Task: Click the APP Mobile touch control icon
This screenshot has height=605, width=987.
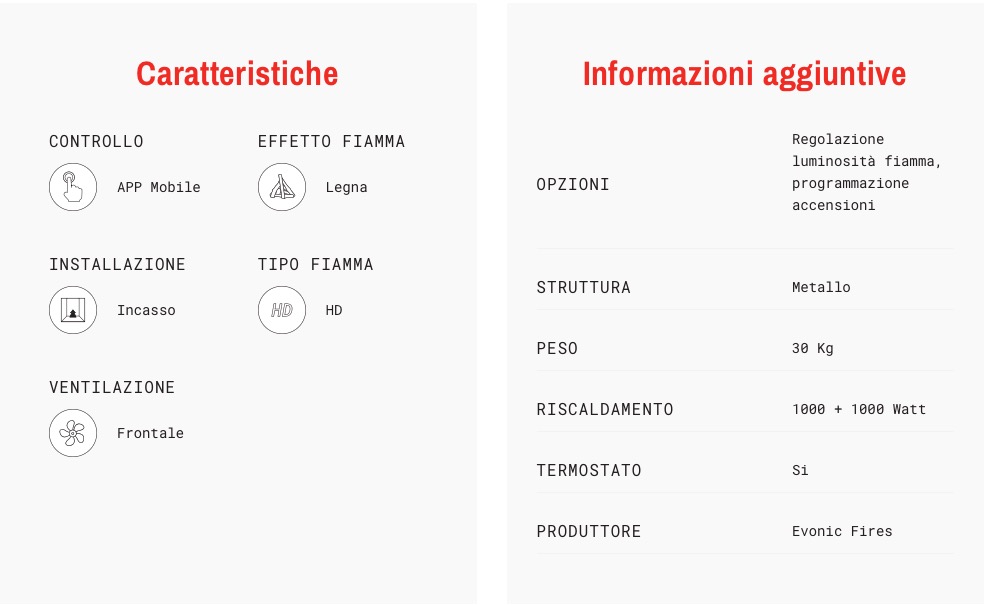Action: tap(73, 187)
